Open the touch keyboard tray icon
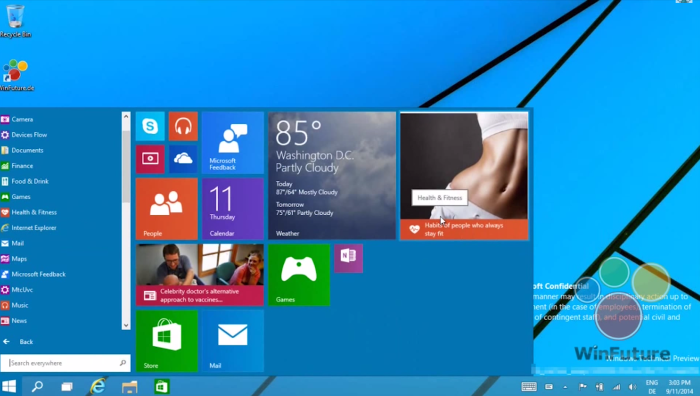Viewport: 700px width, 396px height. [x=529, y=387]
